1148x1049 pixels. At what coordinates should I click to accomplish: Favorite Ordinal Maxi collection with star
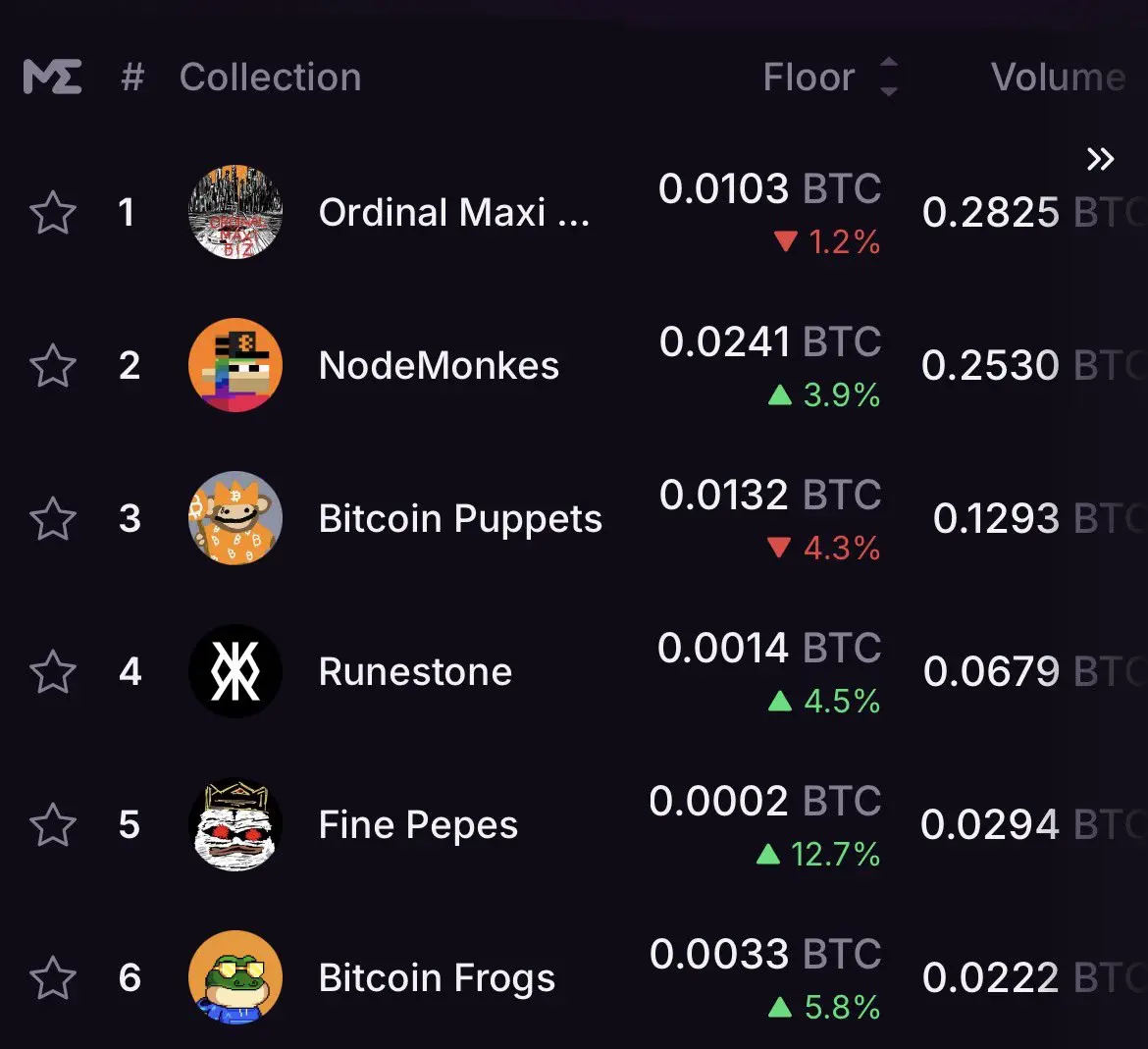click(53, 212)
